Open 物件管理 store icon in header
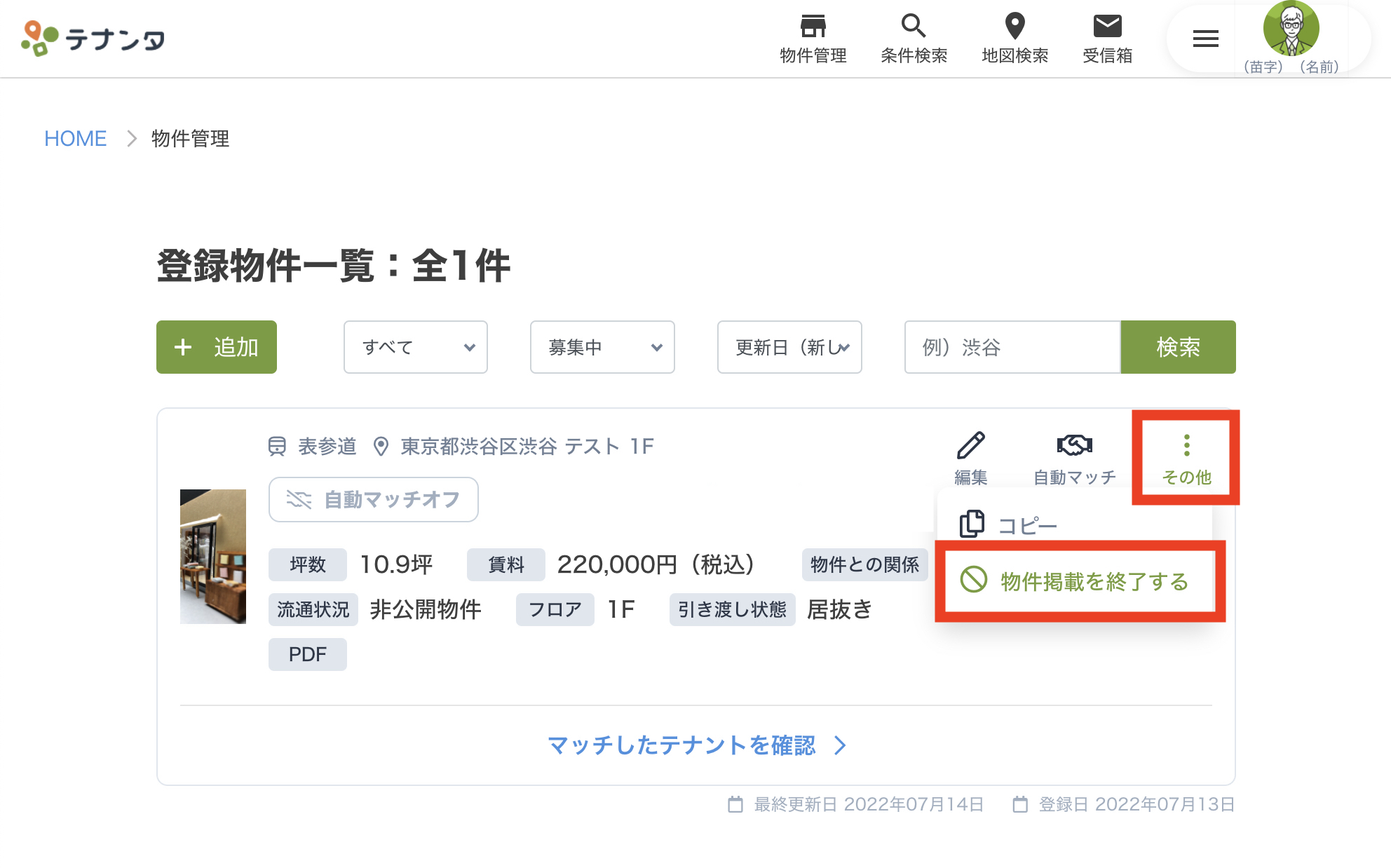The image size is (1391, 868). click(x=813, y=27)
